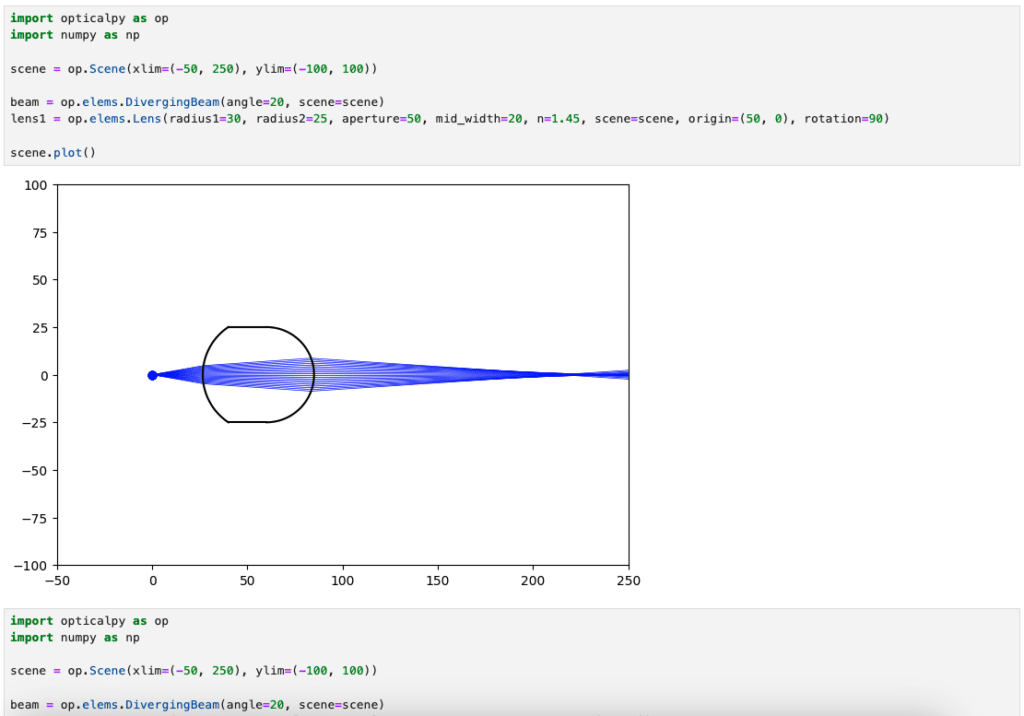Click the lens outline in the plot
Image resolution: width=1024 pixels, height=716 pixels.
click(x=258, y=374)
